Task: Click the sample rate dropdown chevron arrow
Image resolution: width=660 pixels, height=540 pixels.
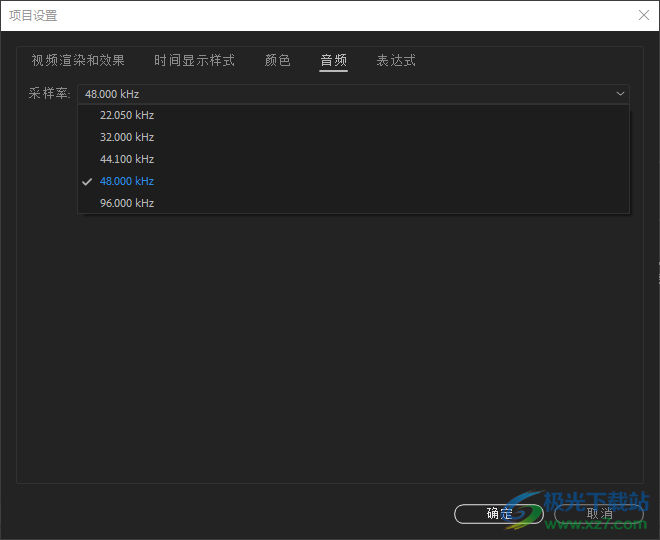Action: 620,94
